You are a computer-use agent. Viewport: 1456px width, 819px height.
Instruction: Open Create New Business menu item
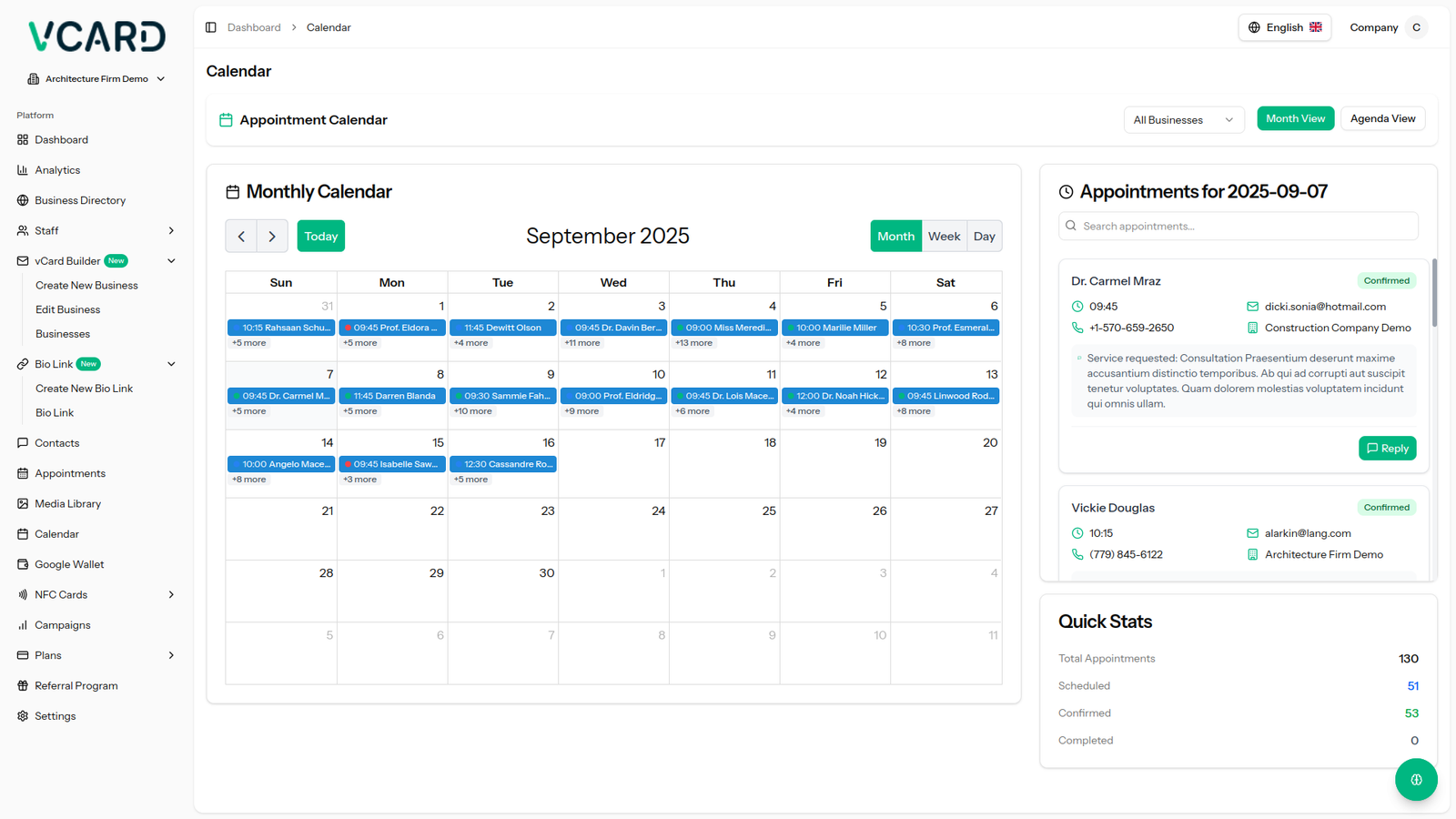click(86, 286)
